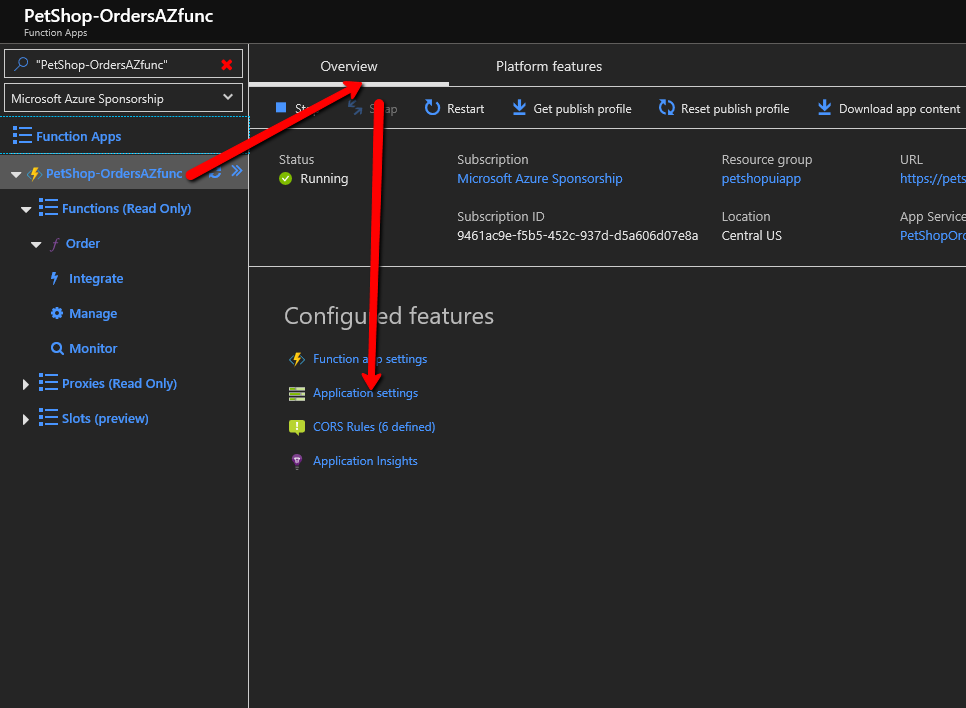Open the Microsoft Azure Sponsorship subscription dropdown
This screenshot has height=708, width=966.
(123, 99)
